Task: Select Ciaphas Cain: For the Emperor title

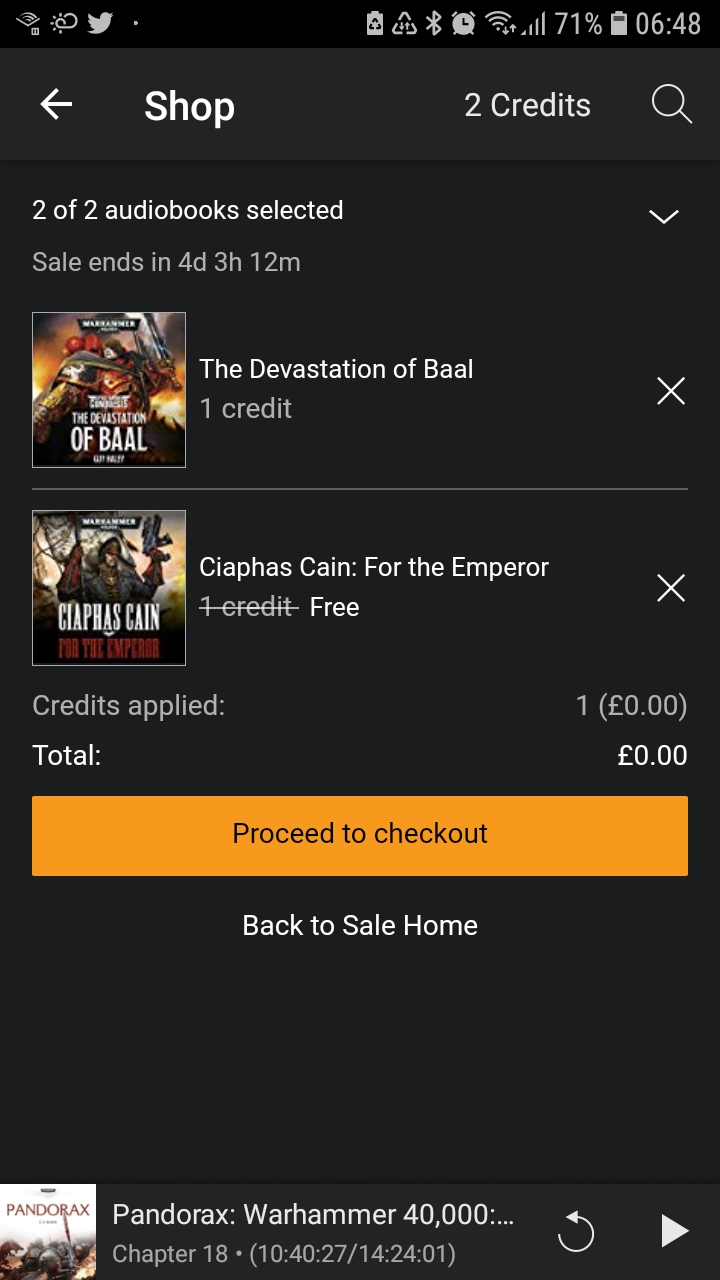Action: pyautogui.click(x=374, y=567)
